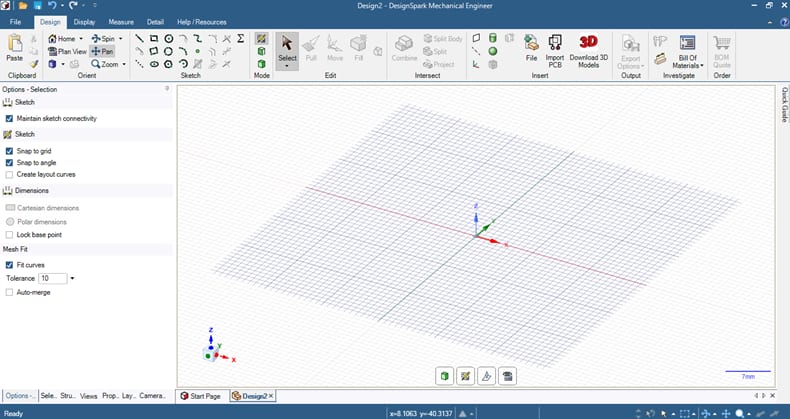Click the Spin button
Screen dimensions: 790x419
(103, 39)
